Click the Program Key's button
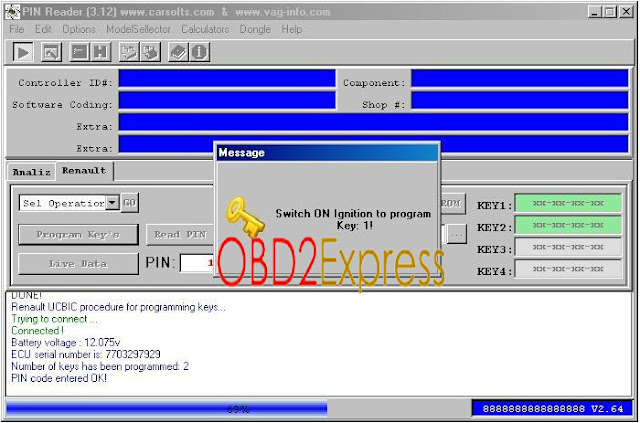Viewport: 640px width, 423px height. (x=78, y=235)
